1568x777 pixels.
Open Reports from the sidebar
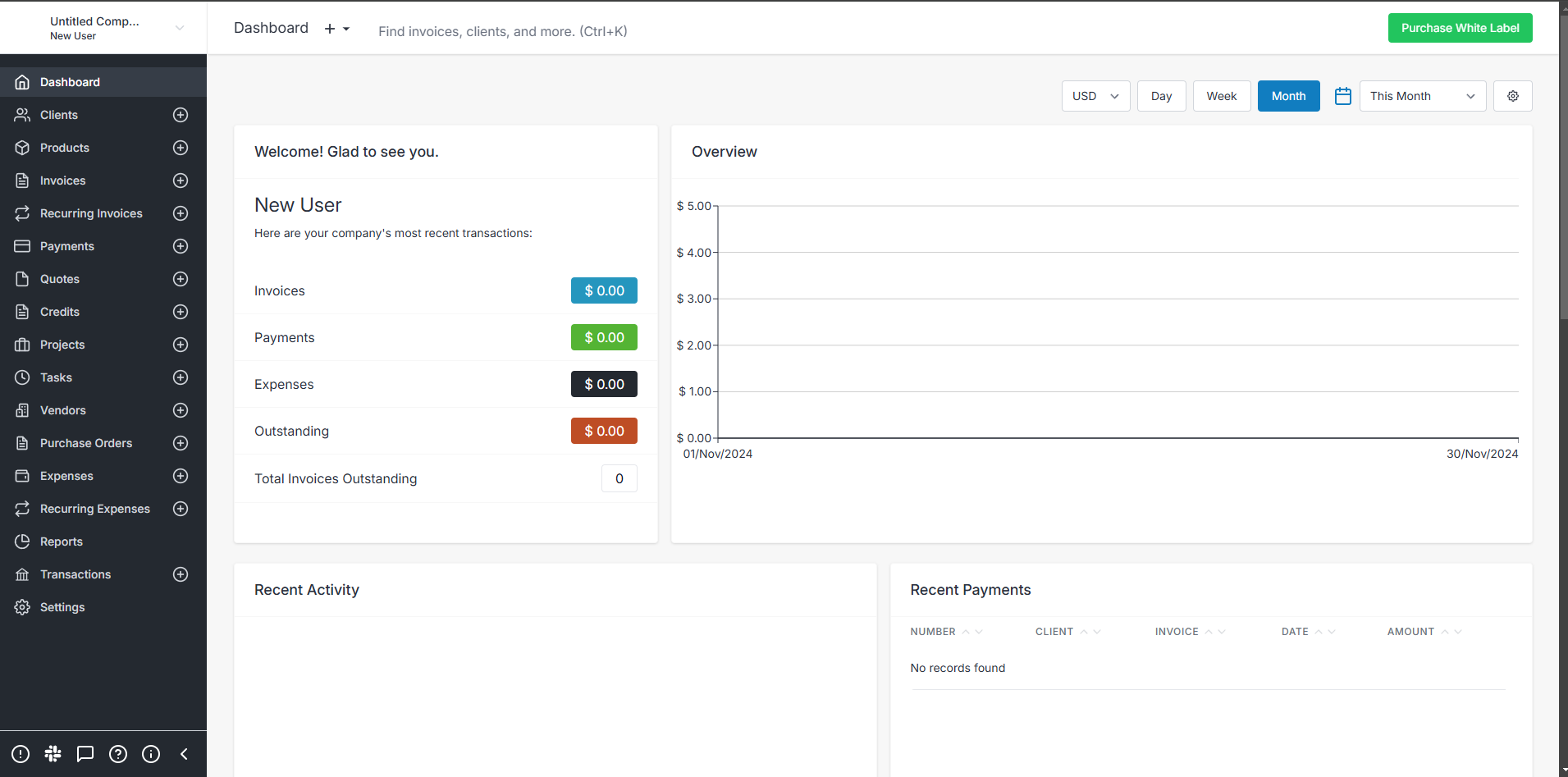pyautogui.click(x=62, y=542)
